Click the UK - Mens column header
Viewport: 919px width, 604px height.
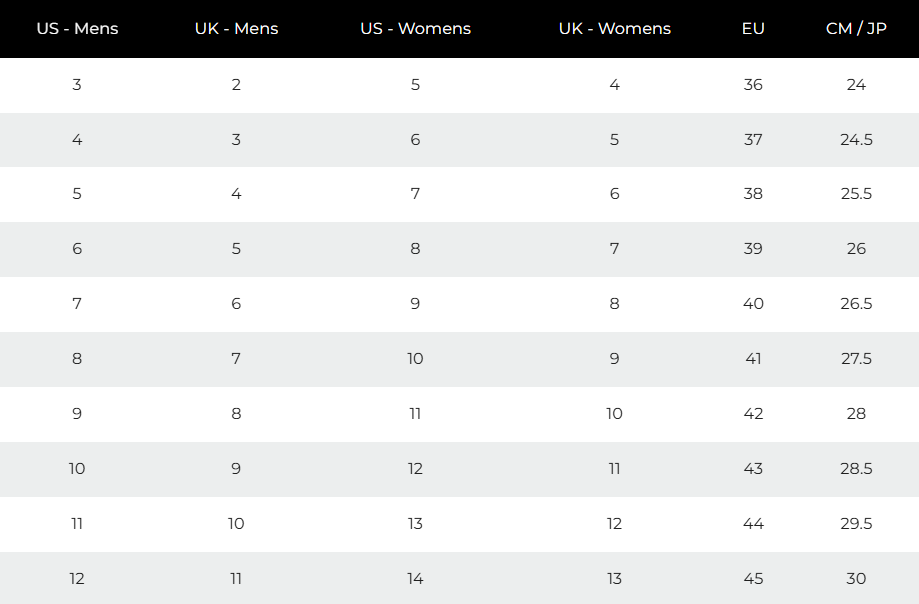pyautogui.click(x=236, y=28)
